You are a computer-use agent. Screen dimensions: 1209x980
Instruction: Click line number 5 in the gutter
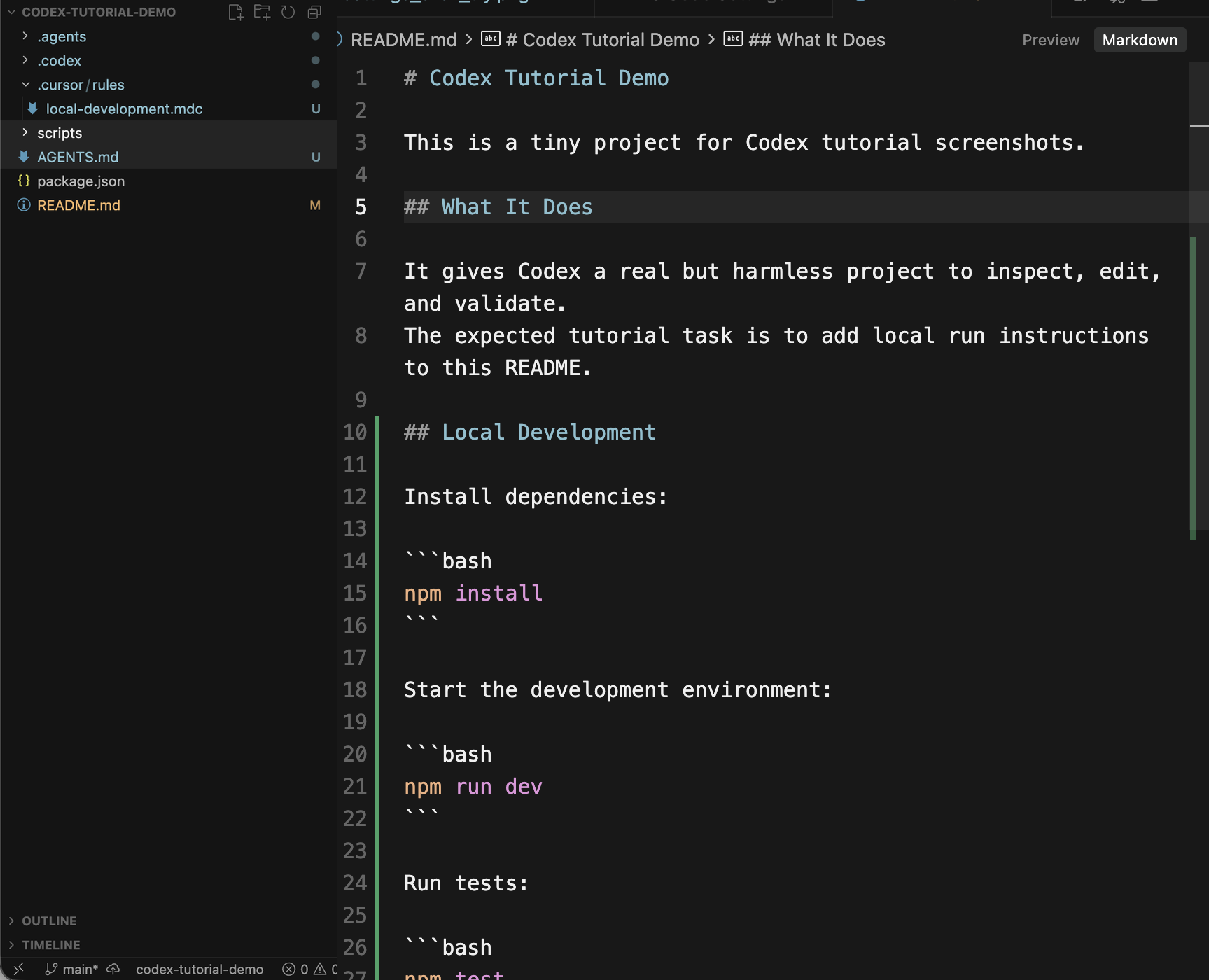tap(361, 206)
